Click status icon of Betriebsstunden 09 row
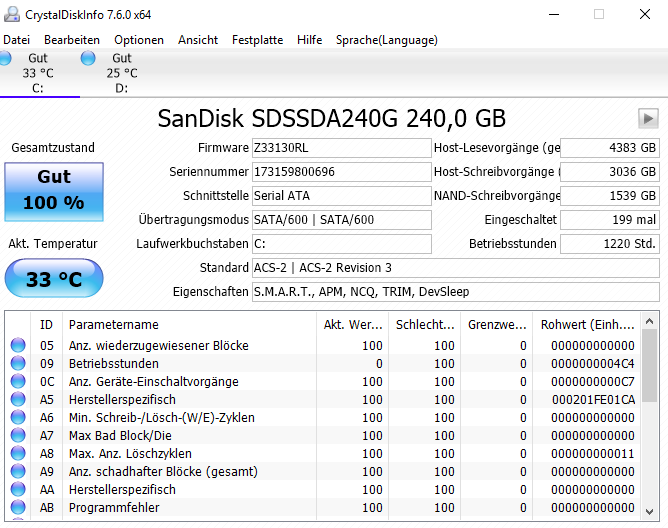Image resolution: width=668 pixels, height=528 pixels. click(18, 363)
